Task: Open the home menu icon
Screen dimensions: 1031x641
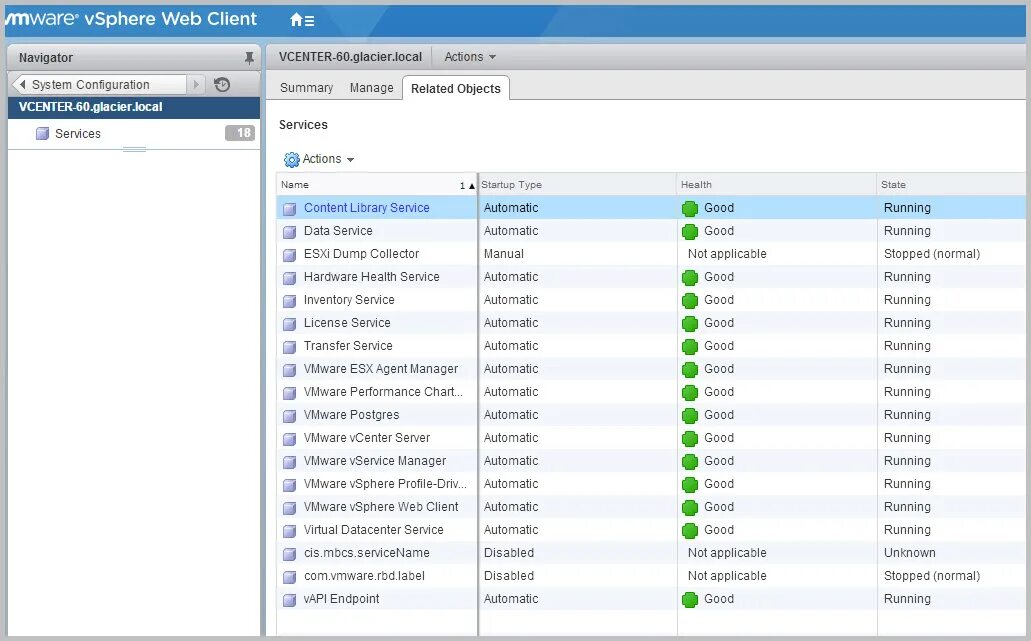Action: coord(302,20)
